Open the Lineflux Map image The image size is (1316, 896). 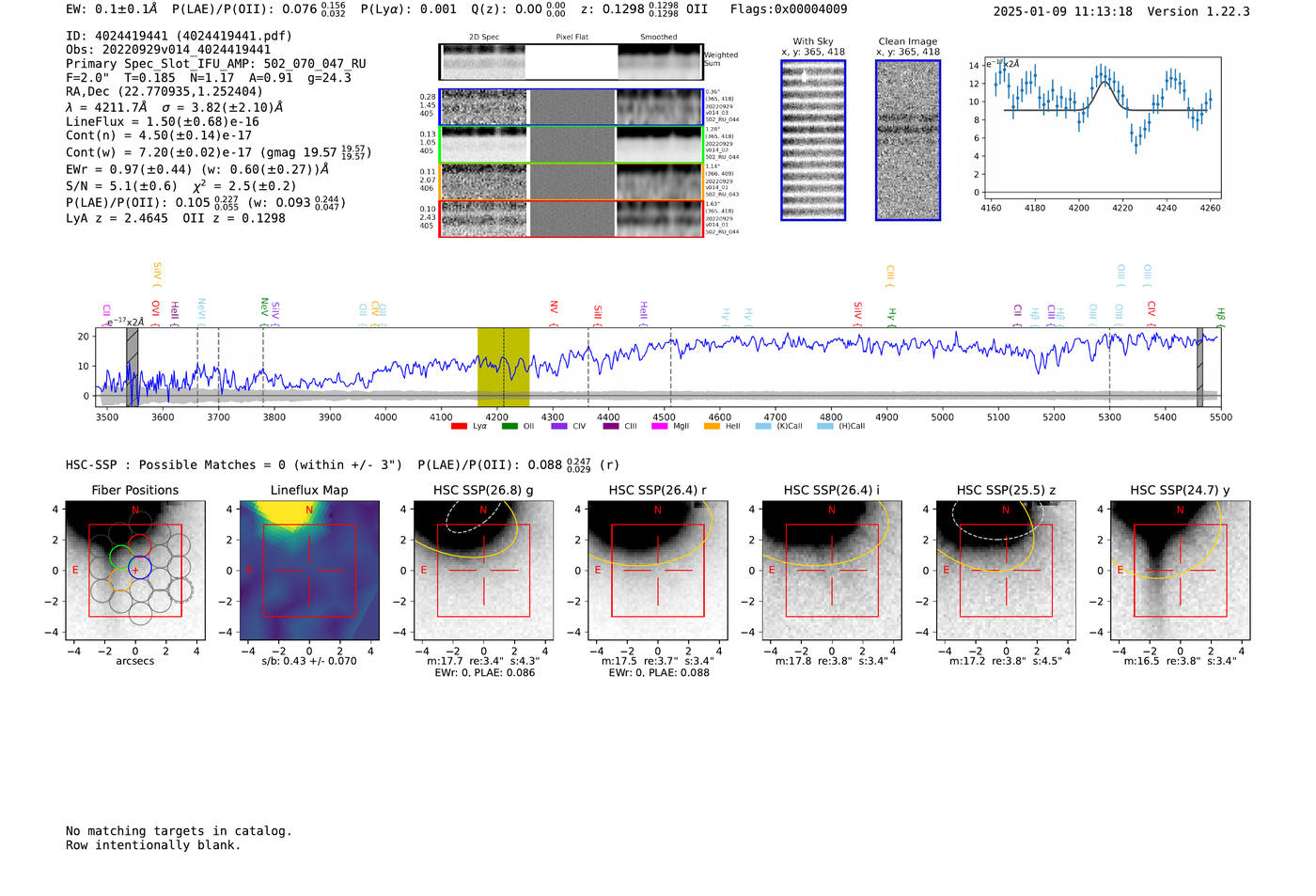309,570
